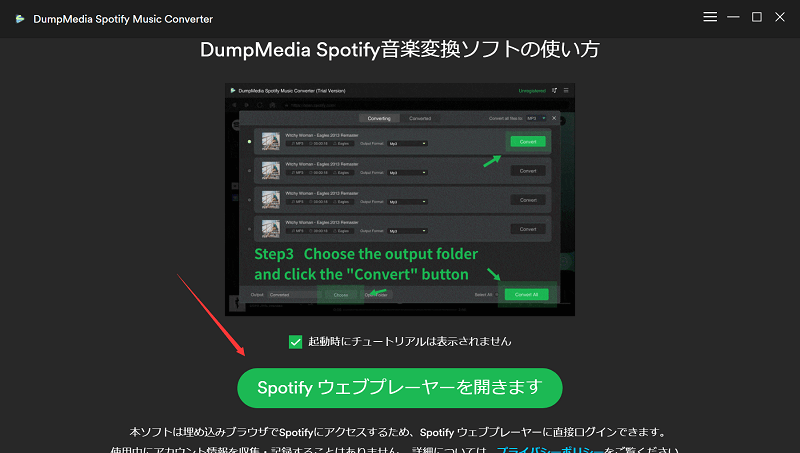The image size is (800, 453).
Task: Click the DumpMedia app logo icon
Action: [x=20, y=19]
